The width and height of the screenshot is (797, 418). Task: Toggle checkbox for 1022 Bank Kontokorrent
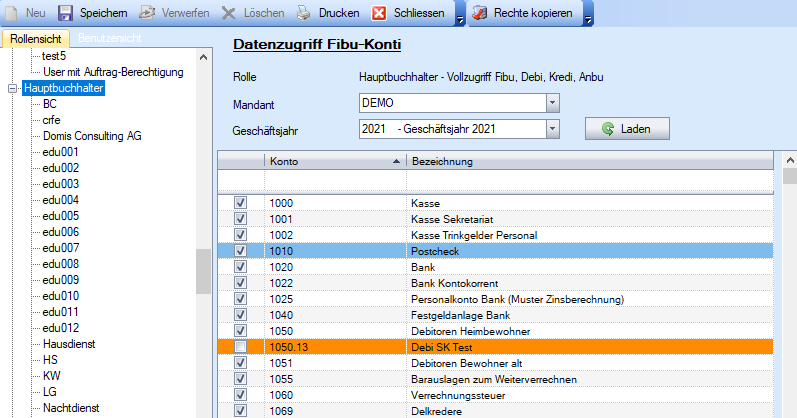240,283
